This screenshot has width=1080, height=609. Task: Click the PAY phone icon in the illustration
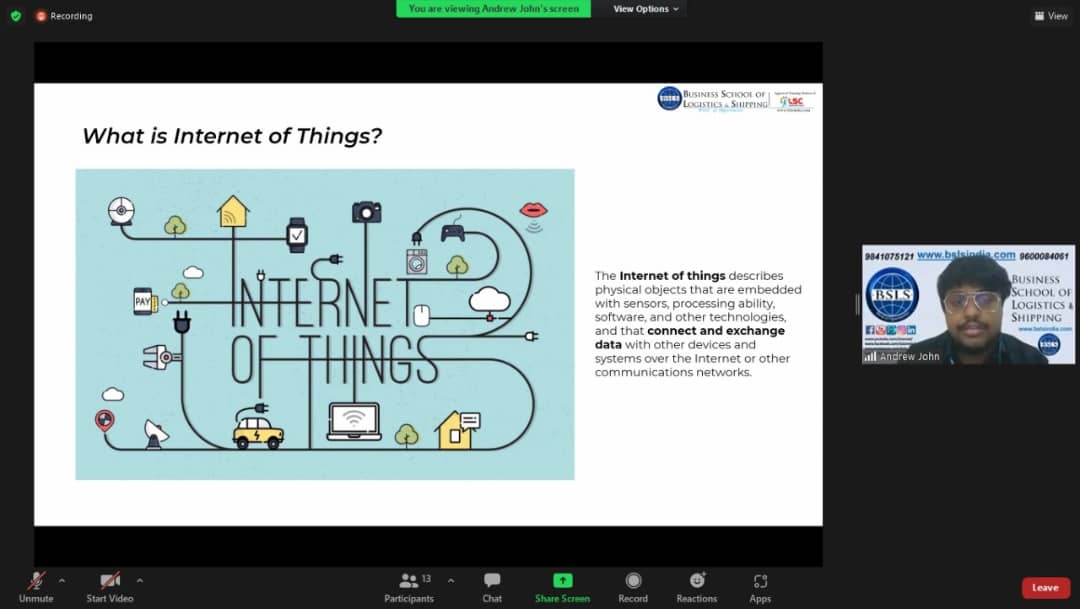[145, 301]
